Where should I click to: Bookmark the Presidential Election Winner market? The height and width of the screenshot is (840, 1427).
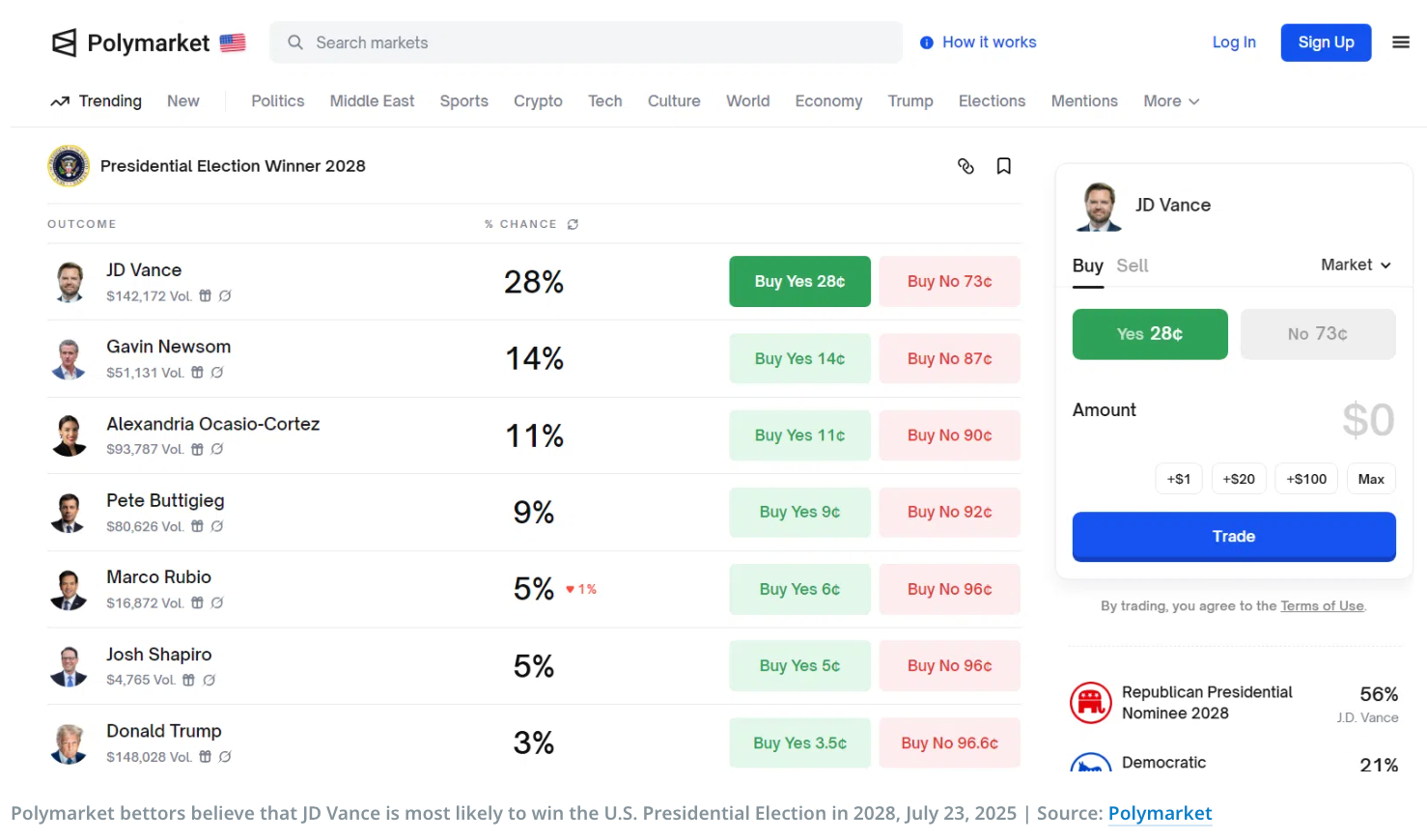tap(1004, 166)
